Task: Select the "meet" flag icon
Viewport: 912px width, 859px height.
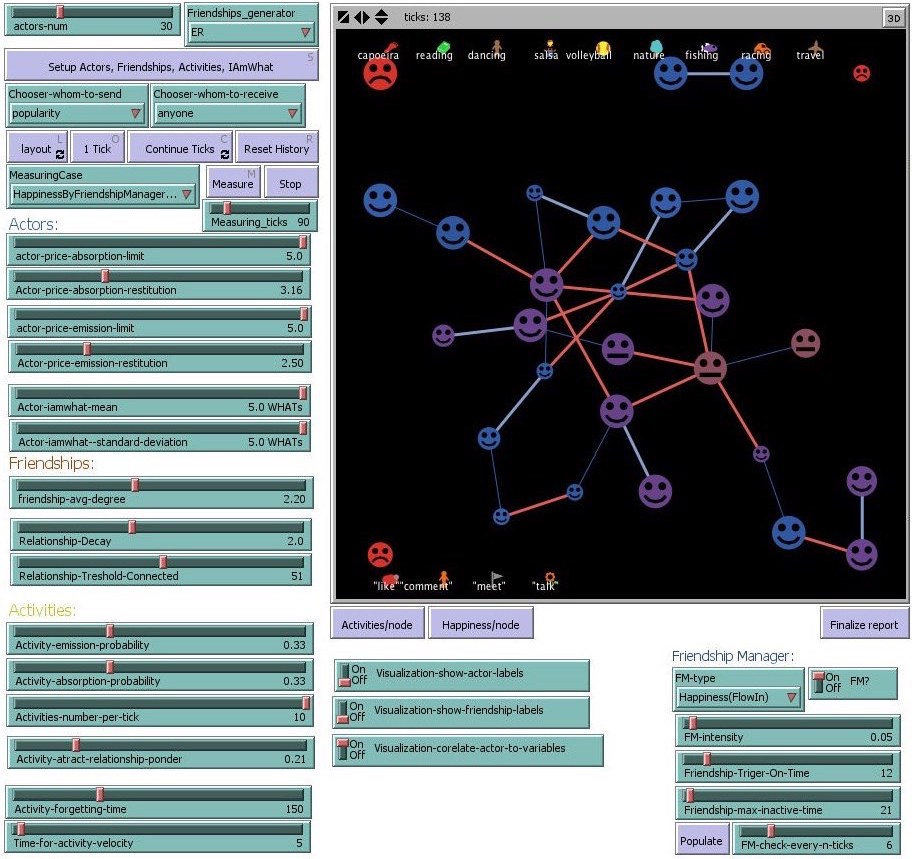Action: click(497, 577)
